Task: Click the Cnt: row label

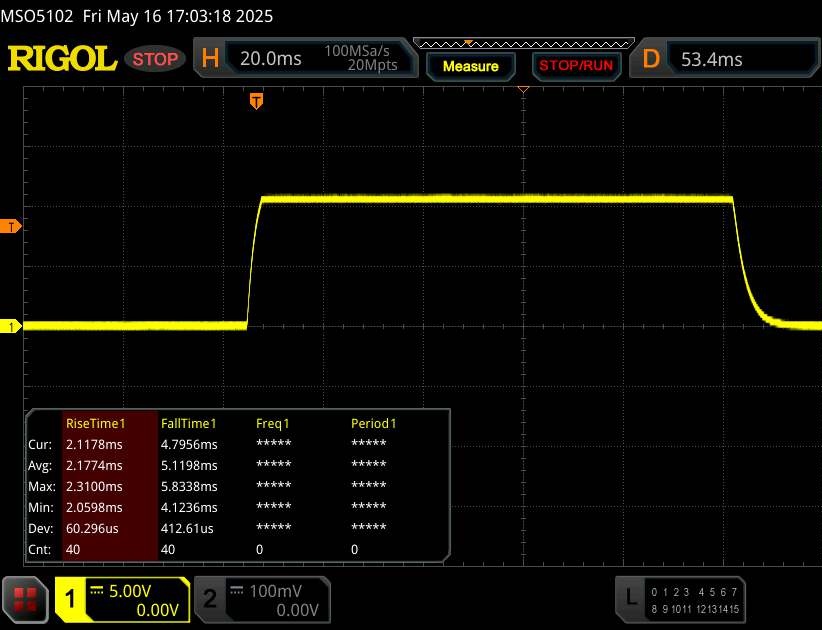Action: point(40,549)
